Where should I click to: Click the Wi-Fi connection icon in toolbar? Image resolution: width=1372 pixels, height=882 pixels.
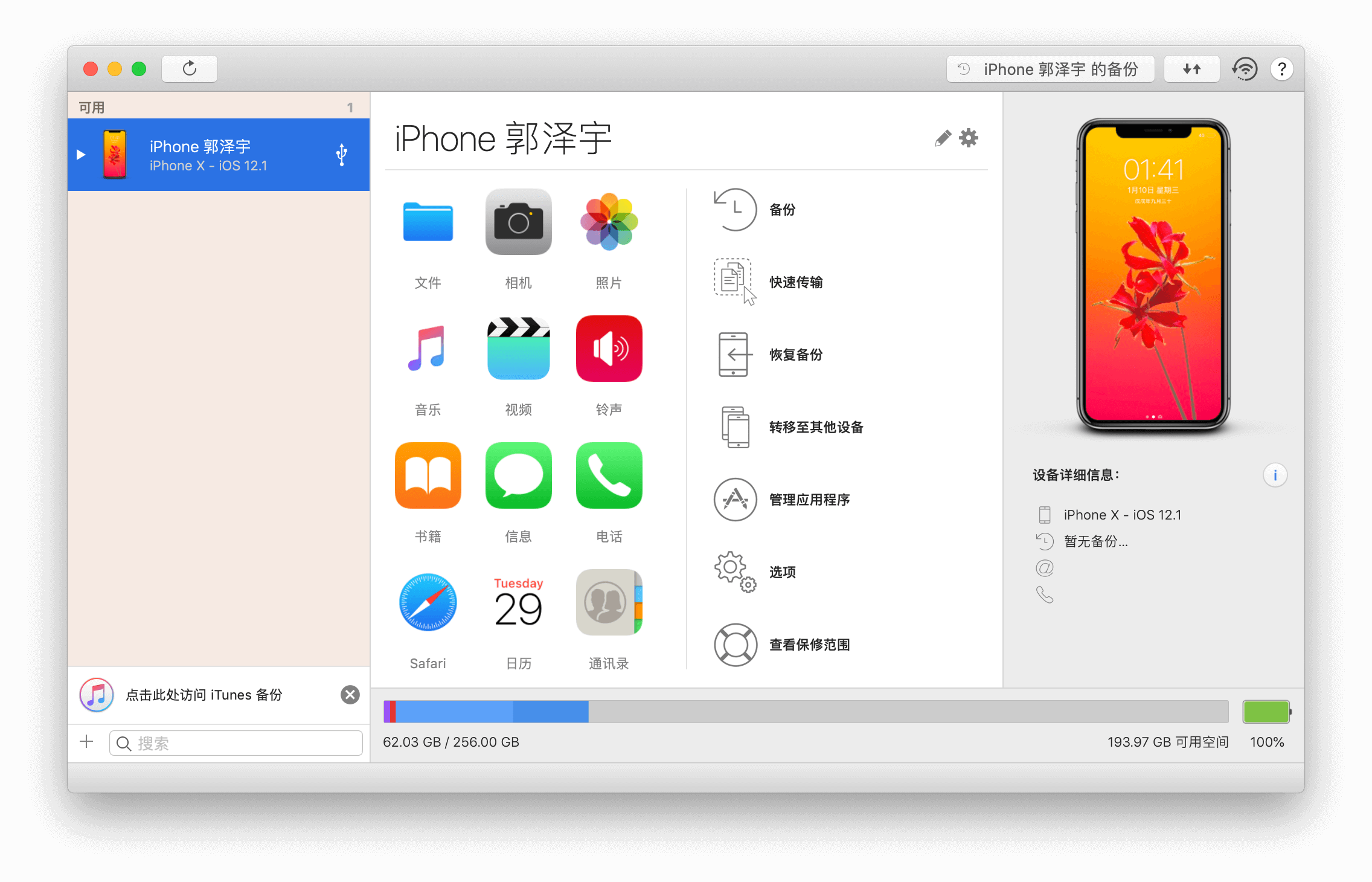1245,69
